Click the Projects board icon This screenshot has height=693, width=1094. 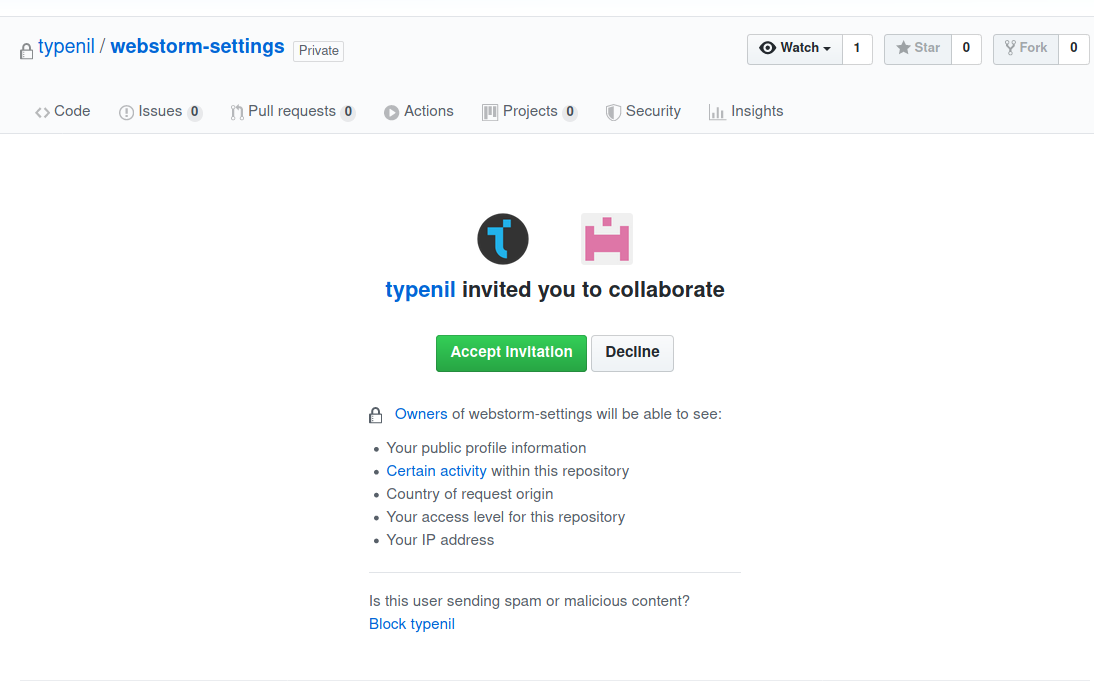pyautogui.click(x=490, y=112)
